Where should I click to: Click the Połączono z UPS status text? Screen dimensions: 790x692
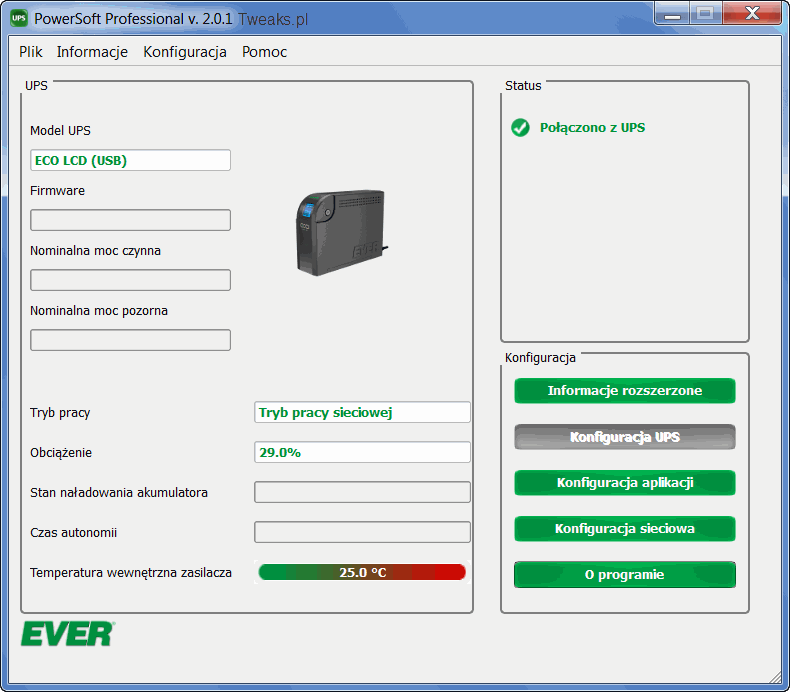pos(592,128)
